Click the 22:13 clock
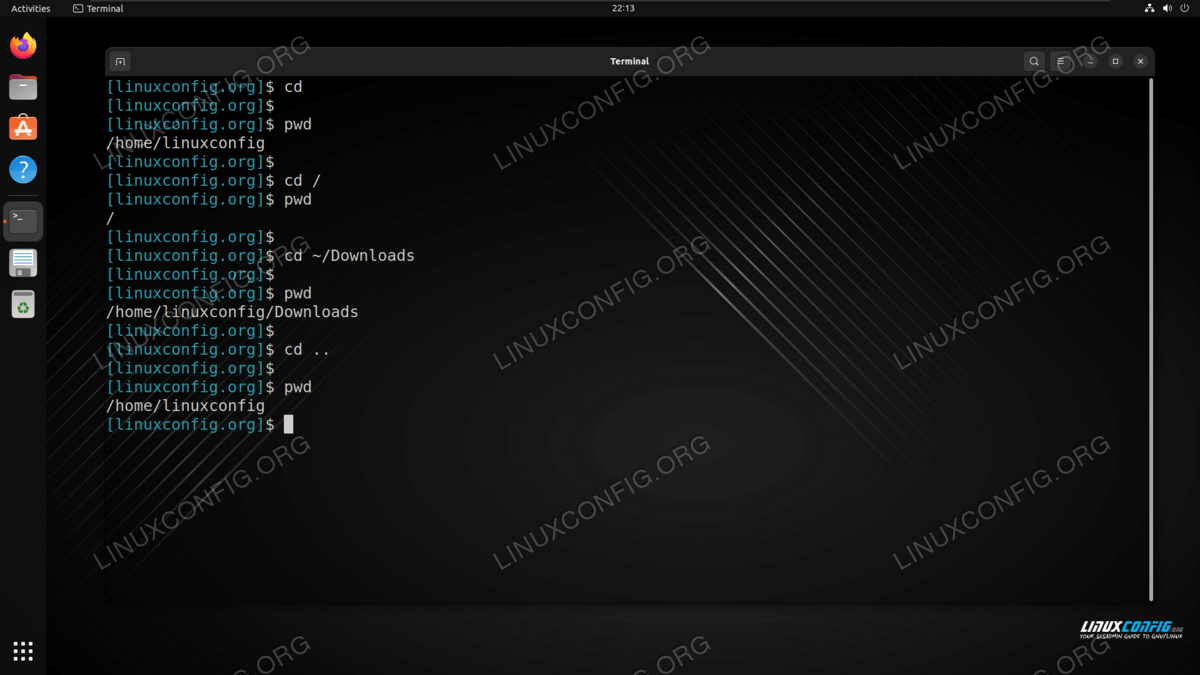The width and height of the screenshot is (1200, 675). pos(623,8)
